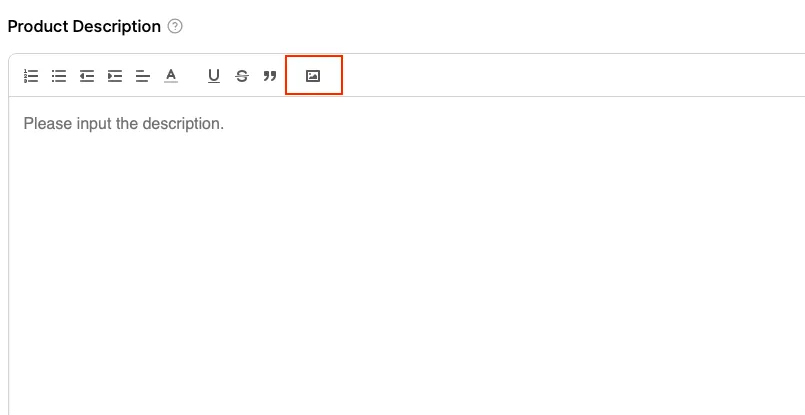Click the Product Description heading label
The width and height of the screenshot is (805, 415).
coord(84,26)
